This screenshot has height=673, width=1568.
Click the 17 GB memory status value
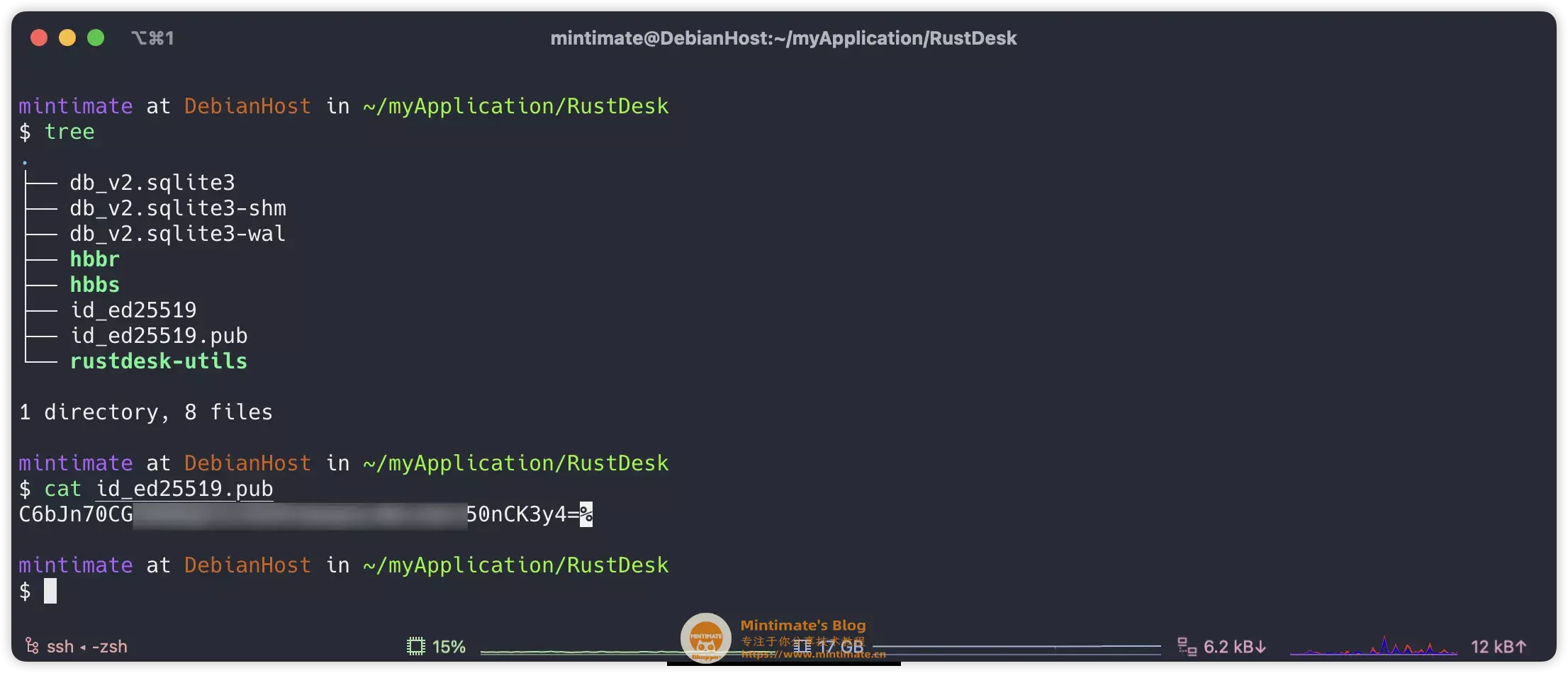[x=841, y=647]
